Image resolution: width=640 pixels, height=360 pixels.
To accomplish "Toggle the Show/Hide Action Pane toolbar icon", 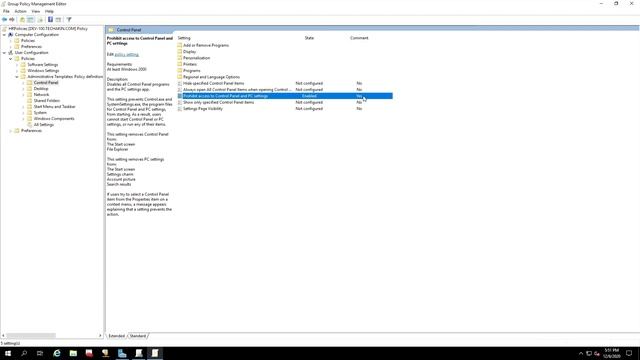I will coord(58,20).
